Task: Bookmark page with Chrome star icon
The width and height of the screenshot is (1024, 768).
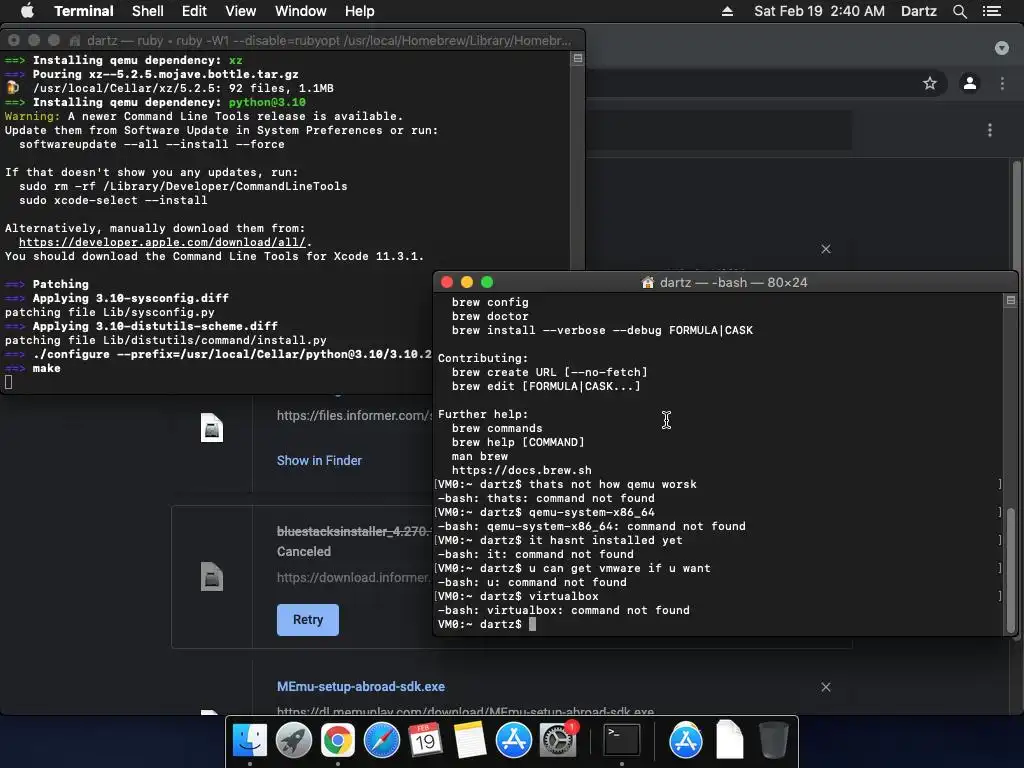Action: point(929,83)
